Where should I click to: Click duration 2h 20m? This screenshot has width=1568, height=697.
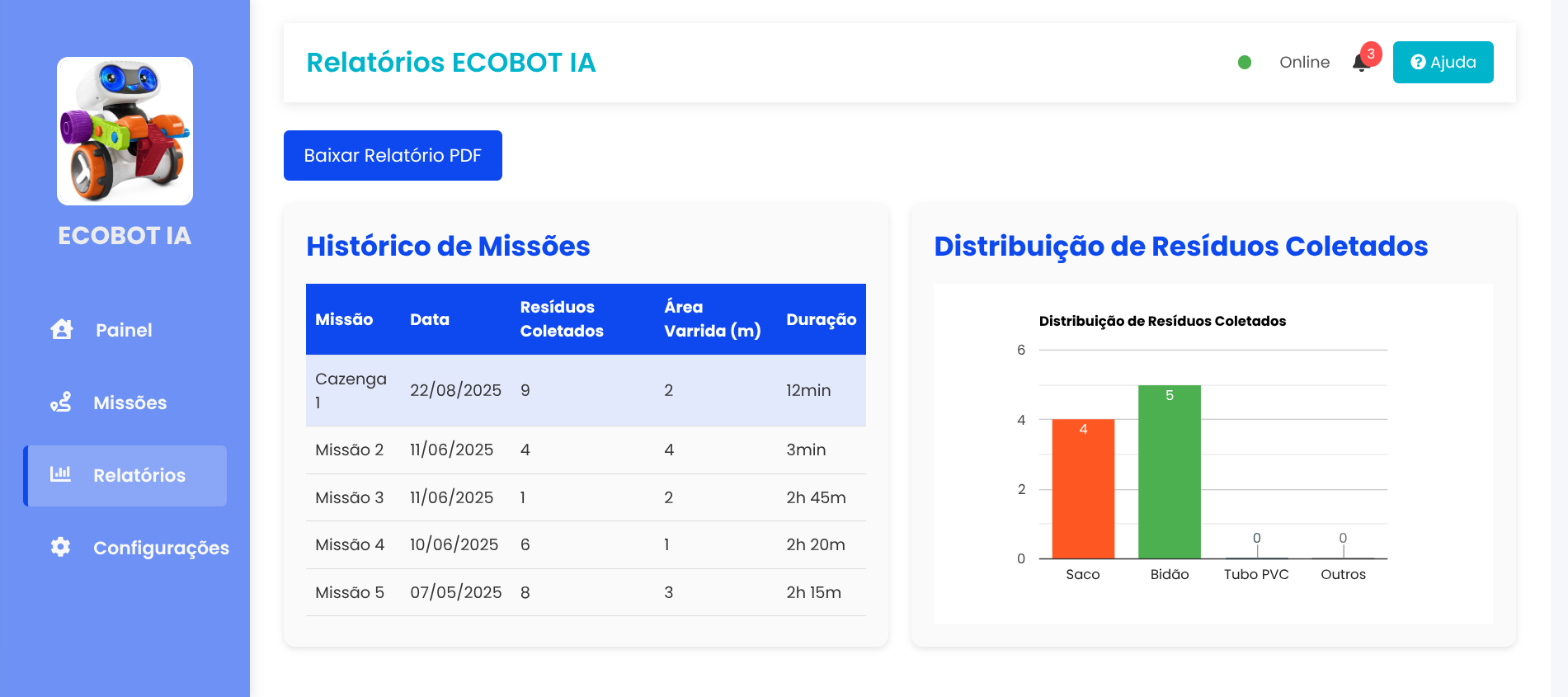click(816, 544)
